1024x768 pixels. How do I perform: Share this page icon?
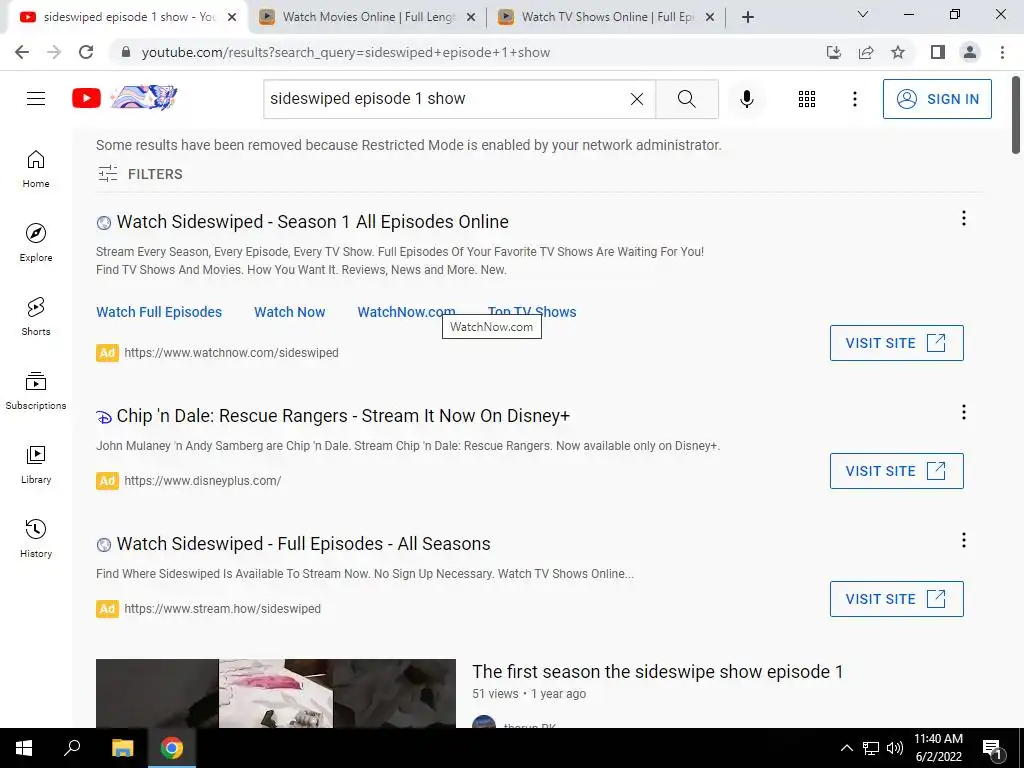pyautogui.click(x=866, y=52)
